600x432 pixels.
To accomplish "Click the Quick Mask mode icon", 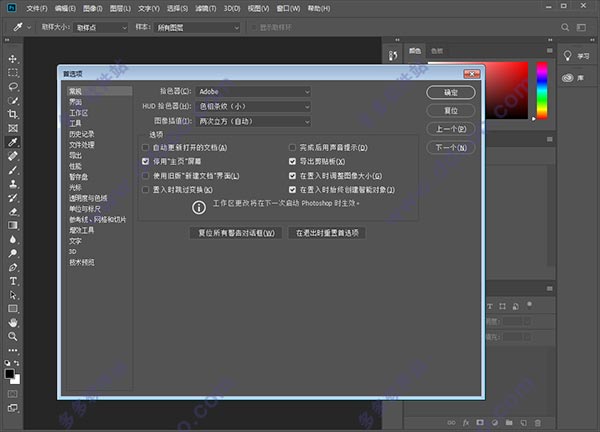I will pyautogui.click(x=13, y=394).
